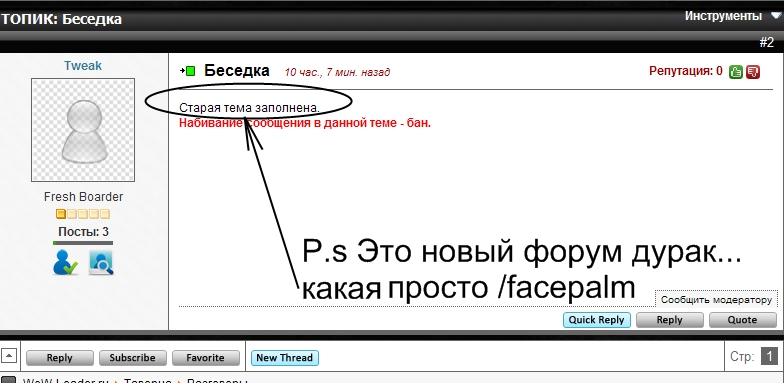
Task: Click the search user posts icon
Action: [101, 262]
